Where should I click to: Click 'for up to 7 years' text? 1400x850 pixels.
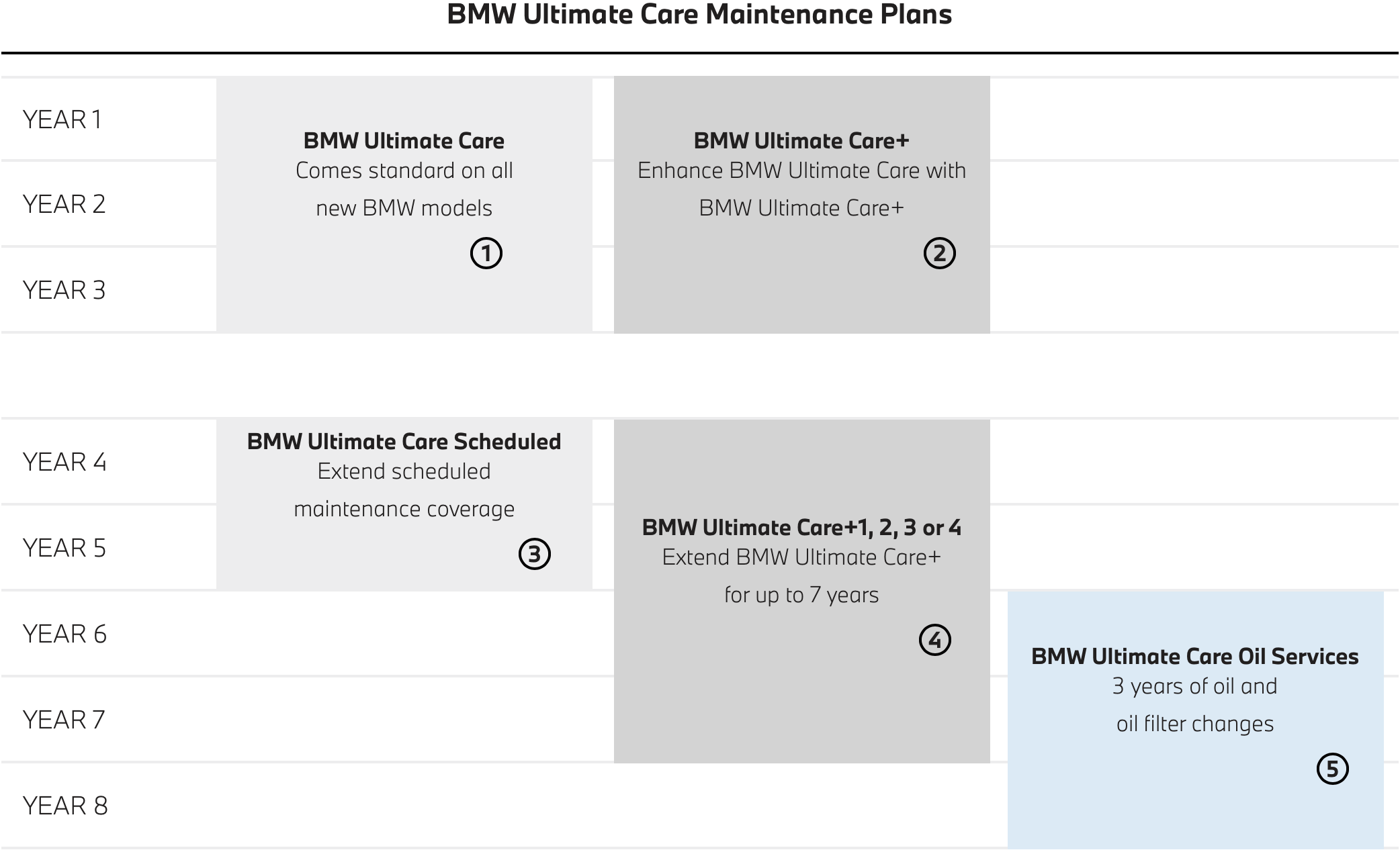(801, 595)
